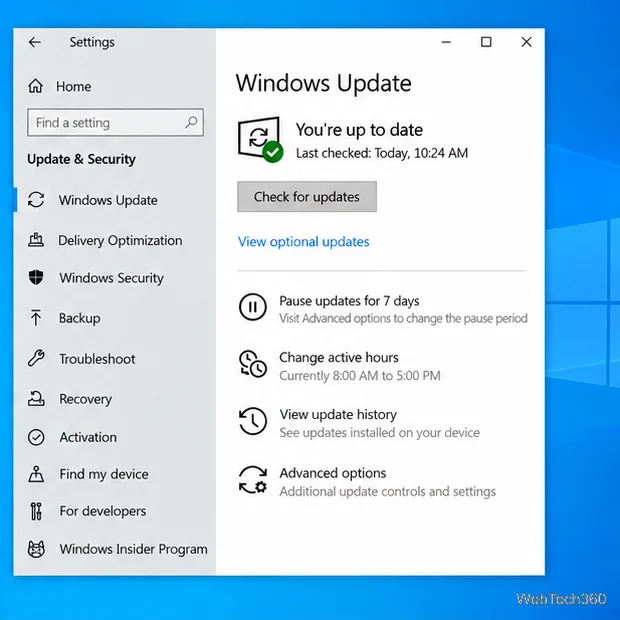Click the Backup upward arrow icon
Image resolution: width=620 pixels, height=620 pixels.
click(x=36, y=318)
